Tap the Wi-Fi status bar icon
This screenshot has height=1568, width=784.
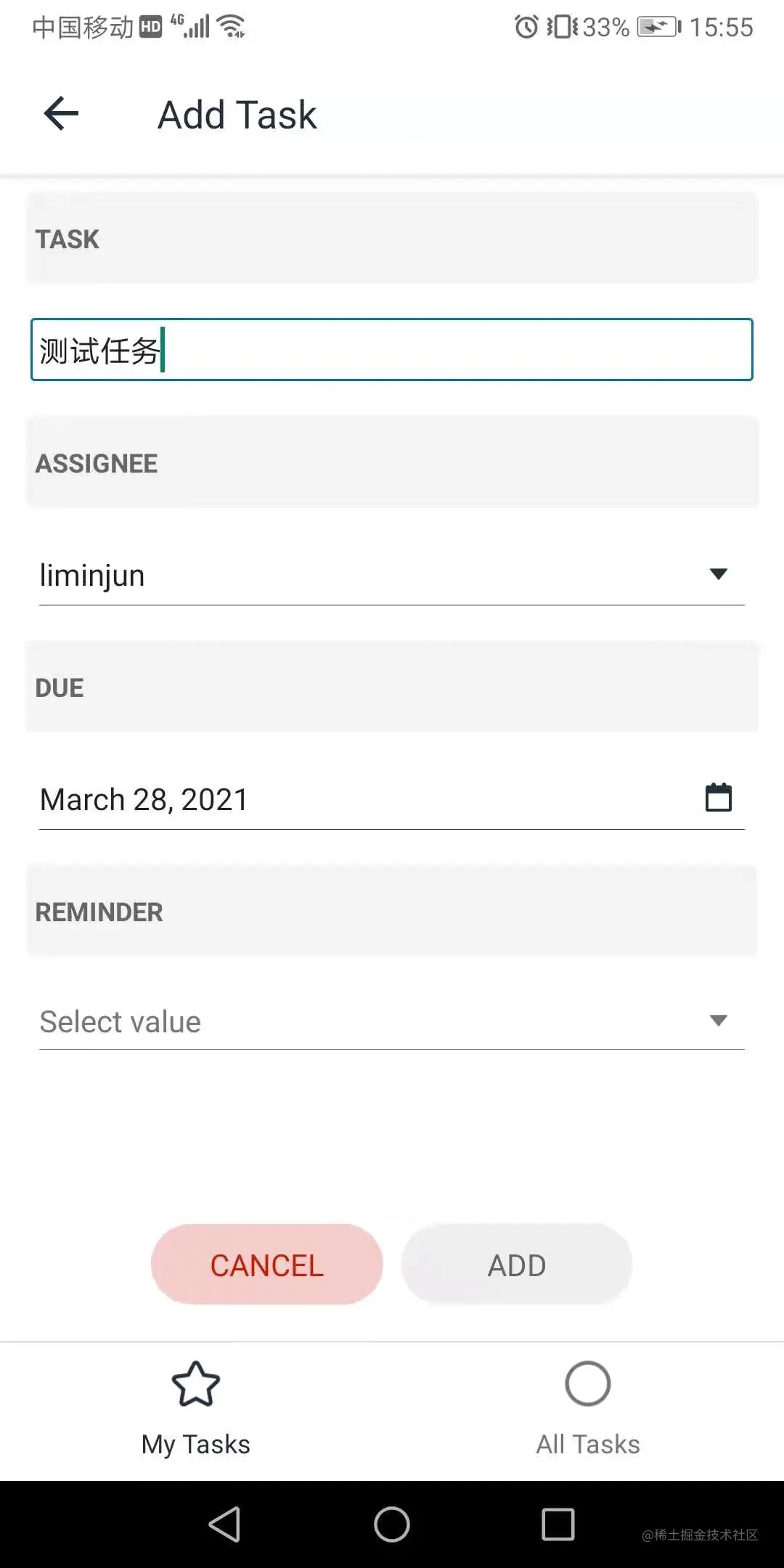232,27
